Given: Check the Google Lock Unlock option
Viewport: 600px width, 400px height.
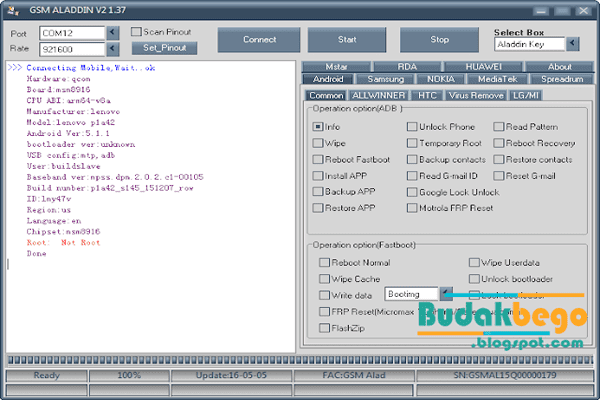Looking at the screenshot, I should 412,192.
